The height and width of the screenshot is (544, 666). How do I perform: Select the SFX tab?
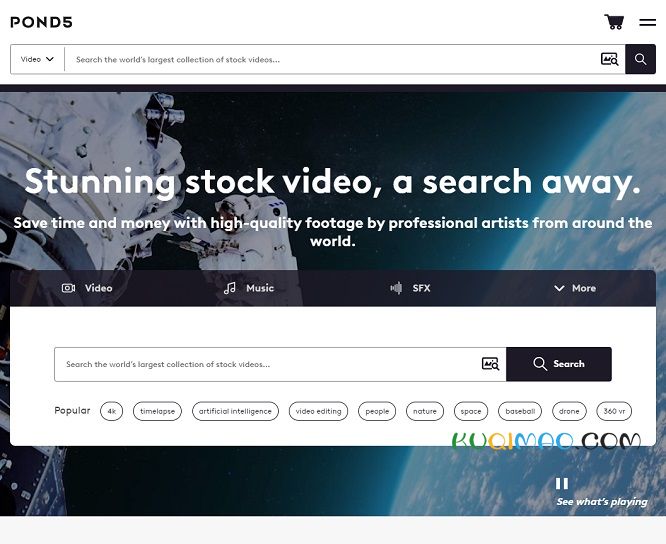pyautogui.click(x=410, y=288)
